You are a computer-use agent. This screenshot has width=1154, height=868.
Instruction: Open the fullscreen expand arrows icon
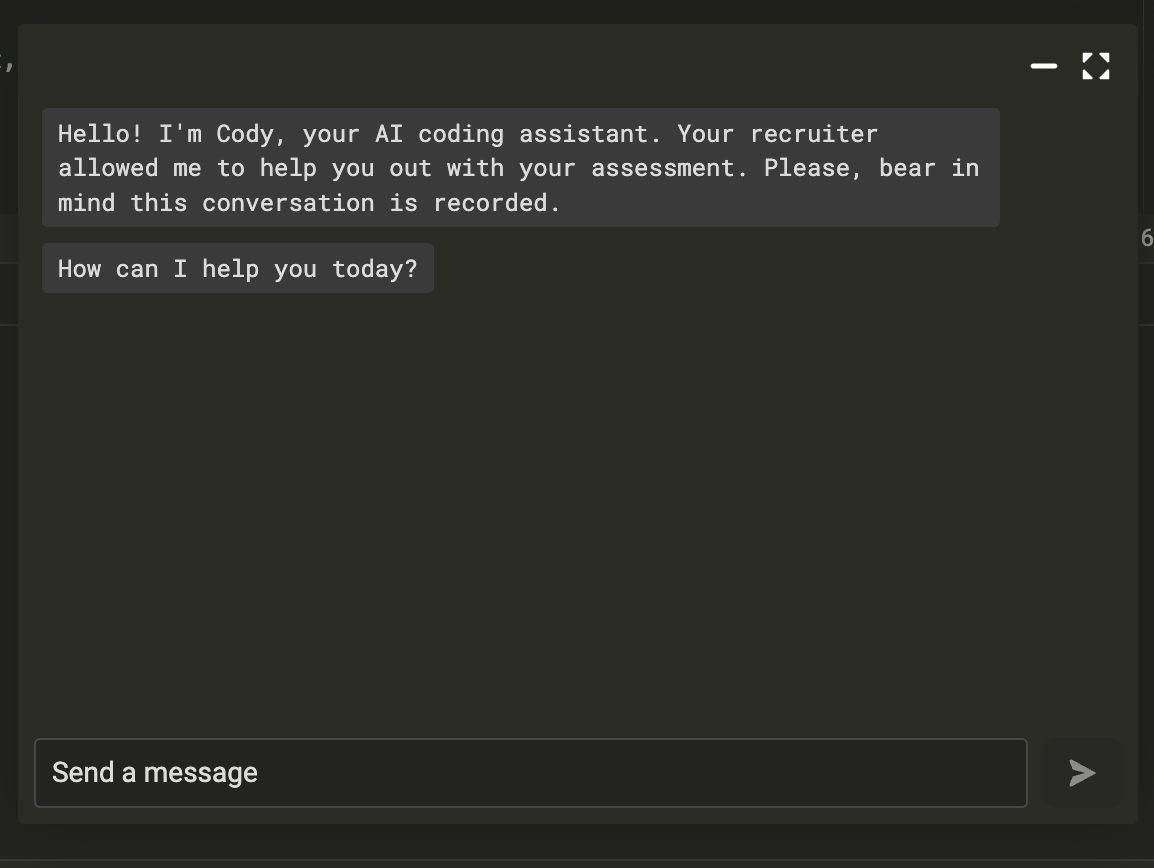coord(1096,66)
